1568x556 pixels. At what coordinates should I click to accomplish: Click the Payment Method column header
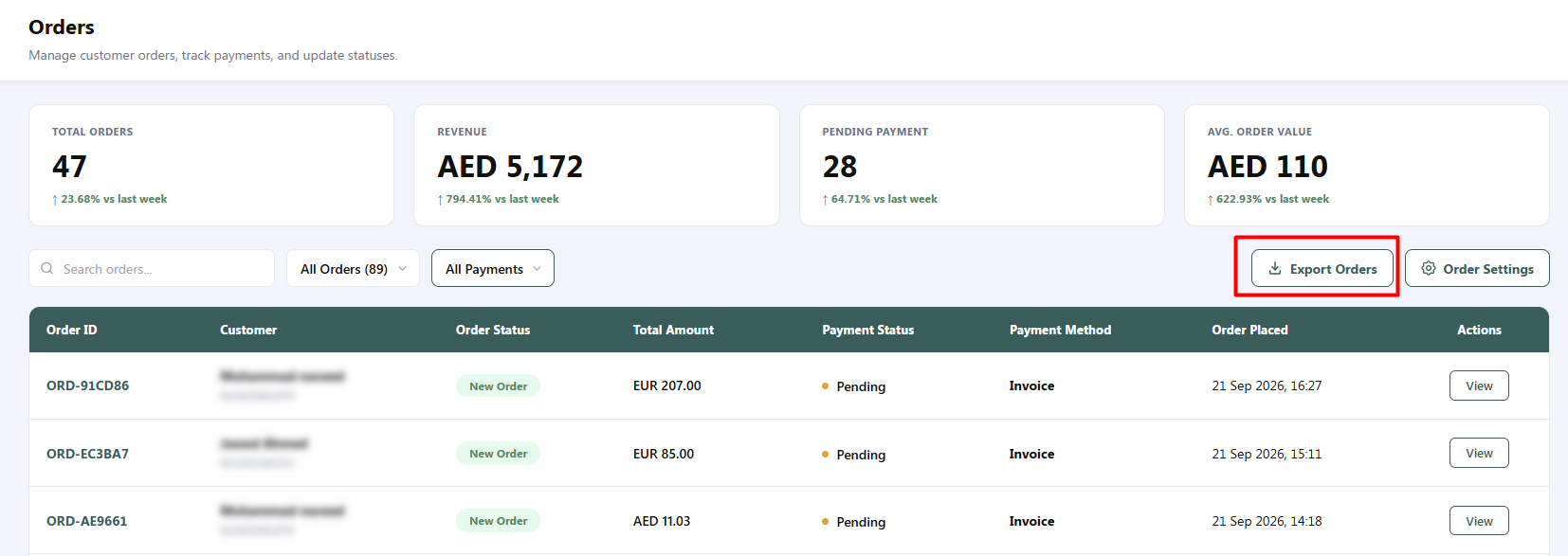pyautogui.click(x=1060, y=331)
